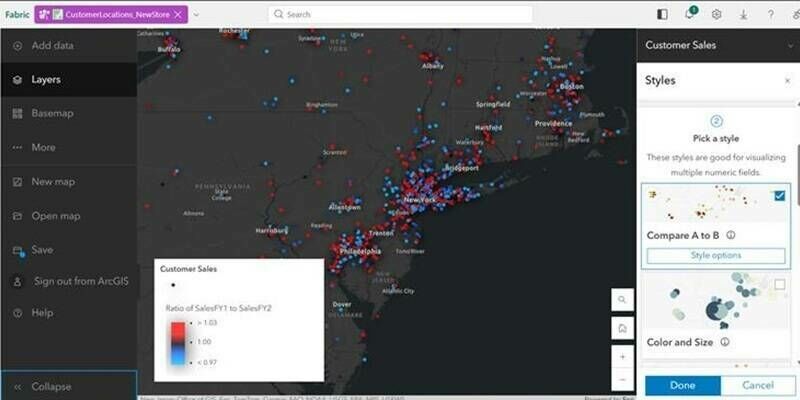
Task: Click Open map in sidebar
Action: 68,216
